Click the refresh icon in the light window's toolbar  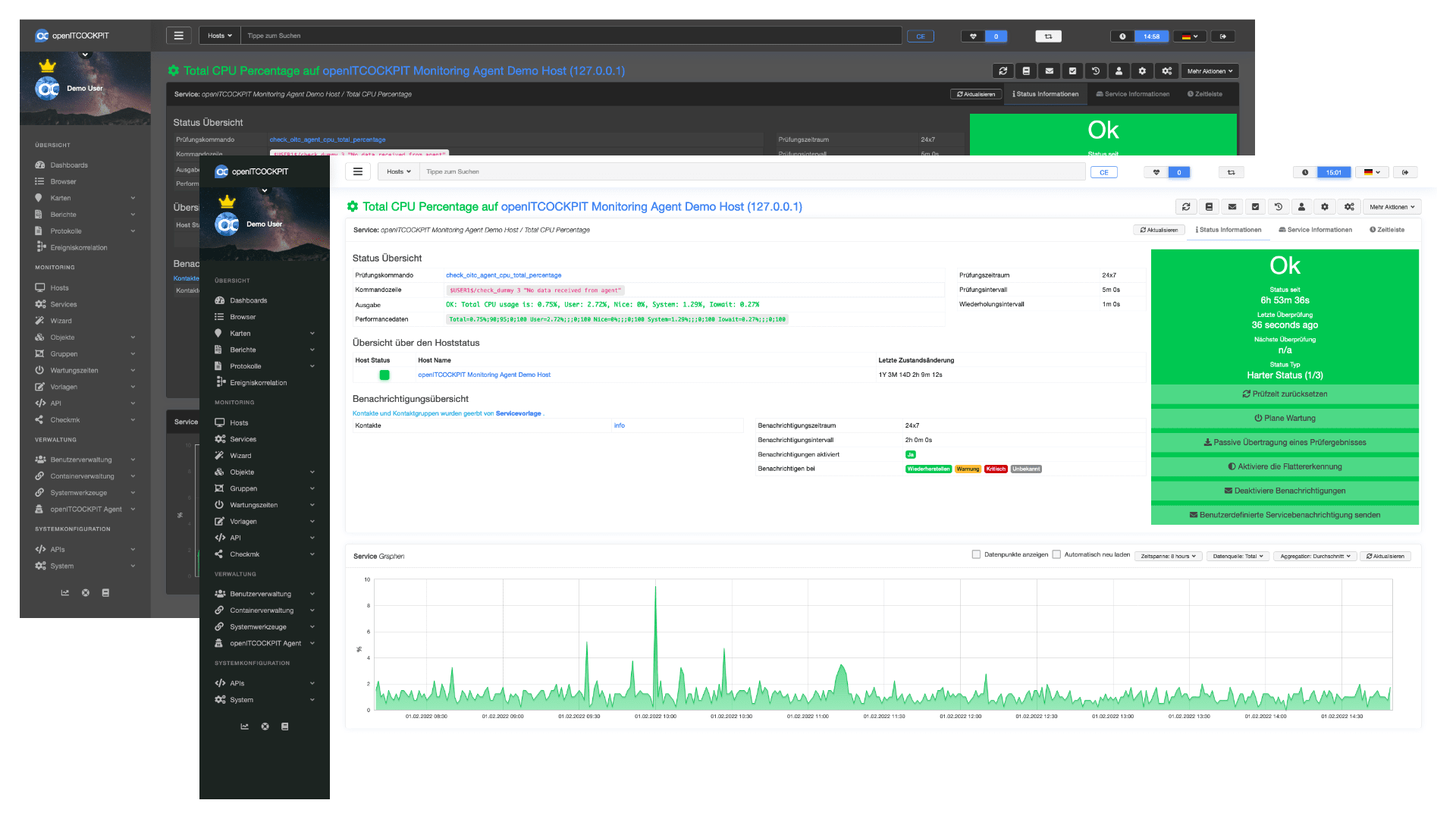coord(1186,206)
